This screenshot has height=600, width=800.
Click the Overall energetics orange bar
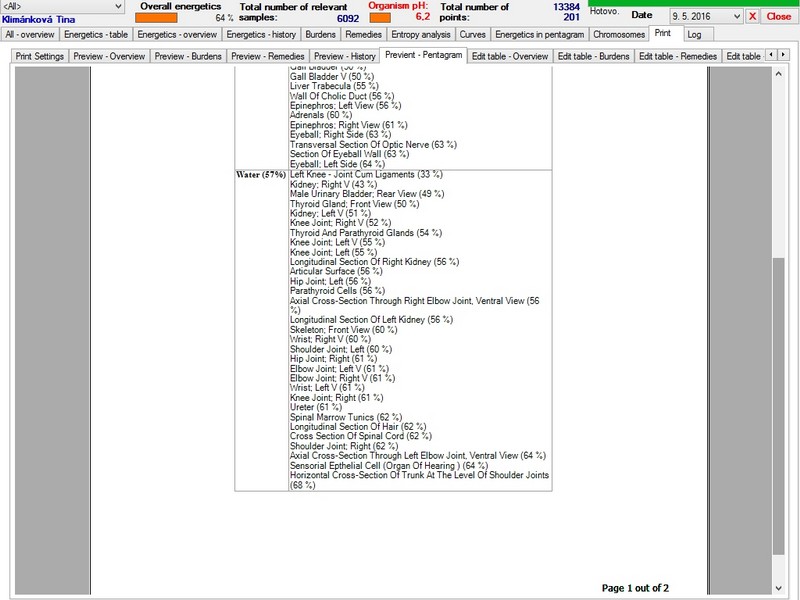pos(156,18)
